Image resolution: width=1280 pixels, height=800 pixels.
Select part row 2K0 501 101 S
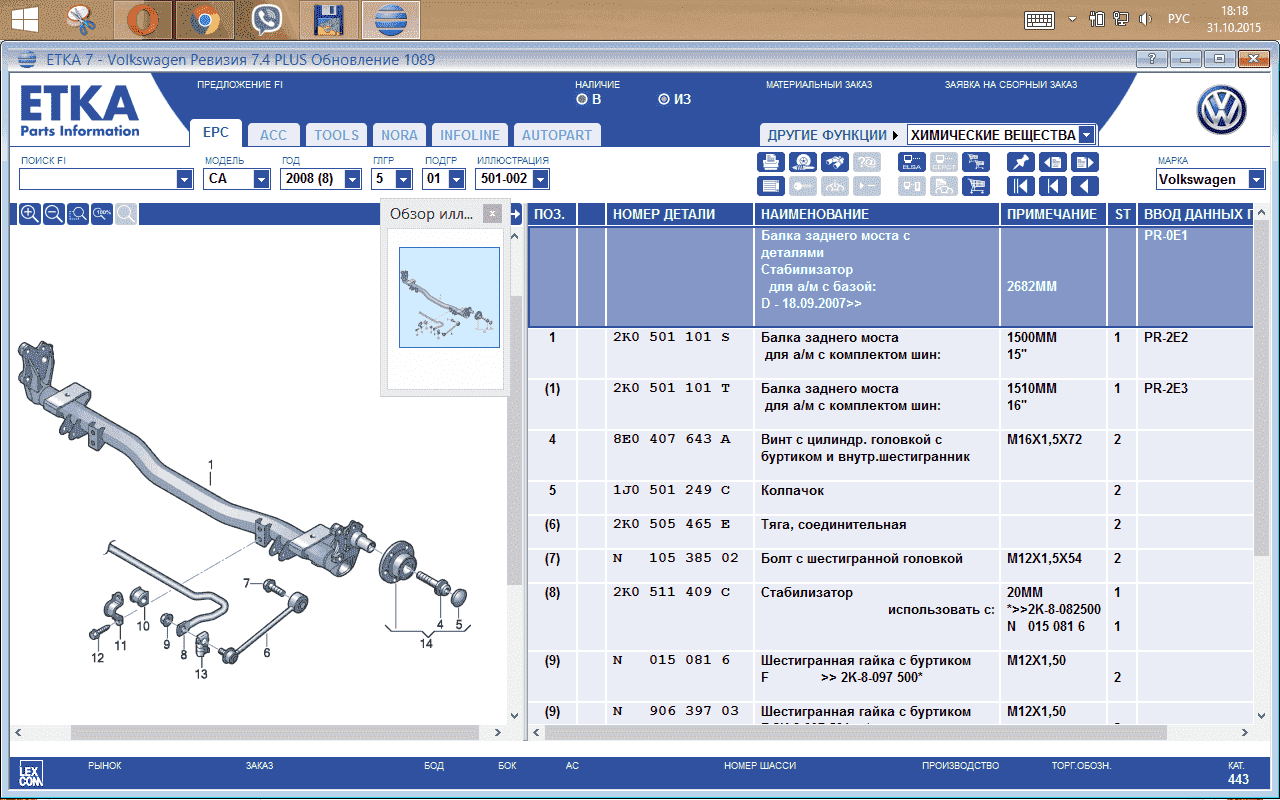coord(890,353)
